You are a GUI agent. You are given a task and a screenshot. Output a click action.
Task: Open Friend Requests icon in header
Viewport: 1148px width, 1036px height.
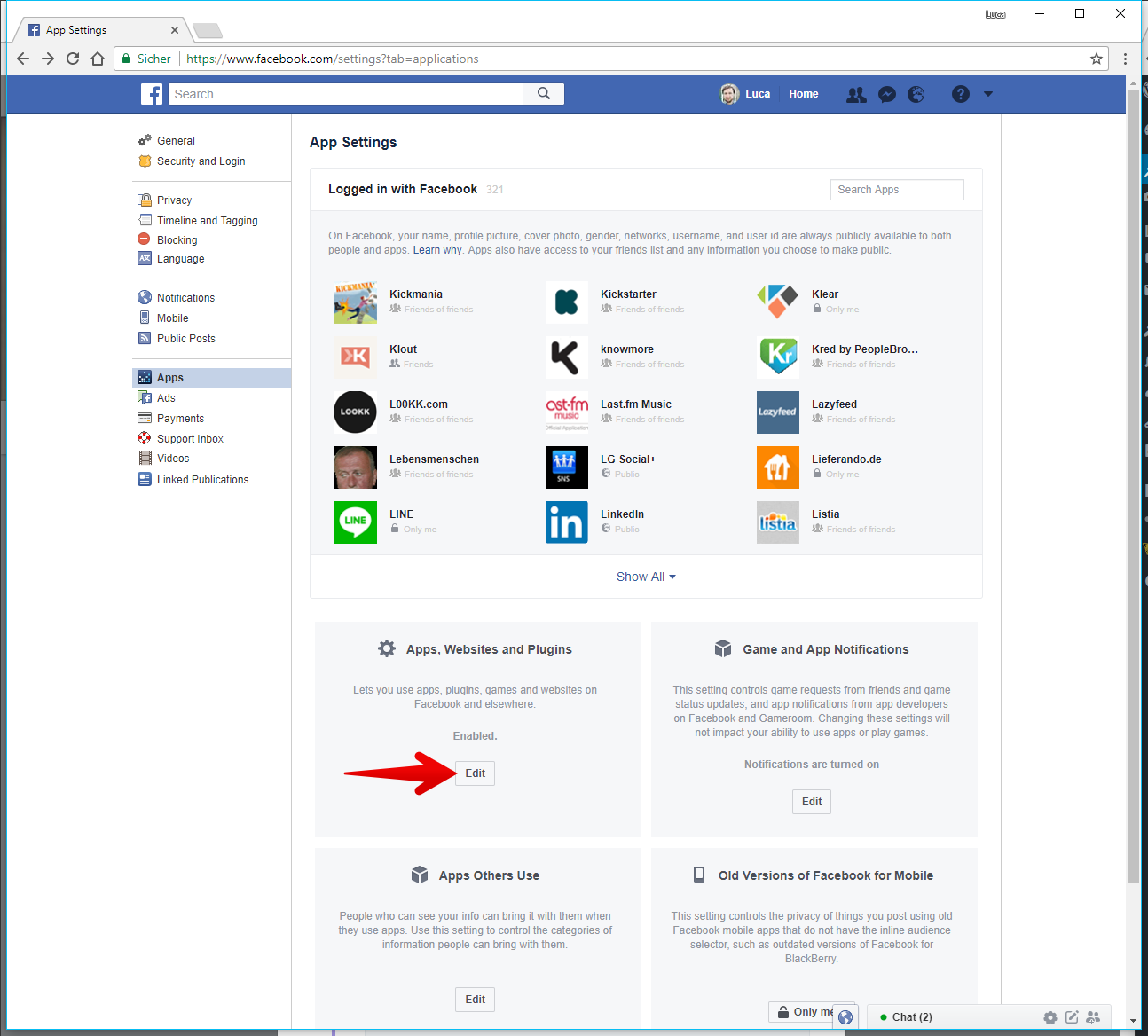856,94
